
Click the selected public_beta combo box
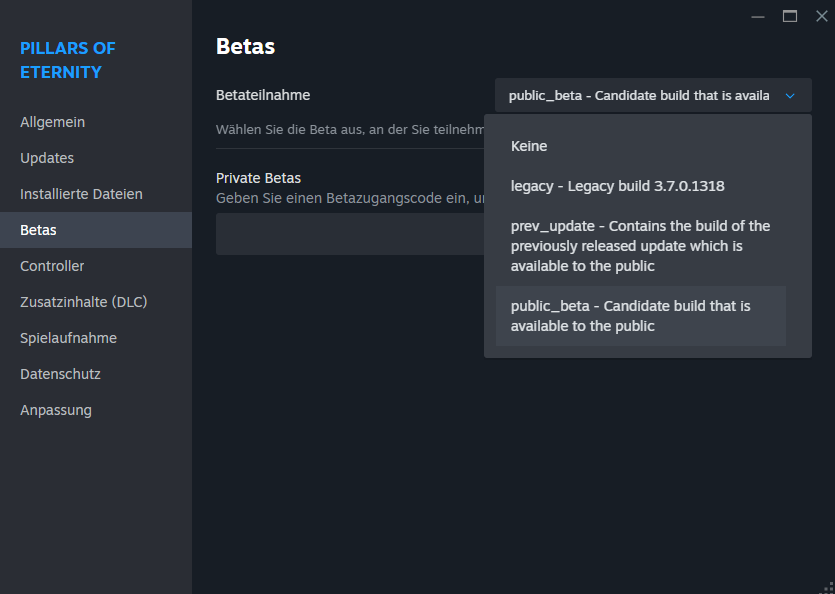(640, 95)
